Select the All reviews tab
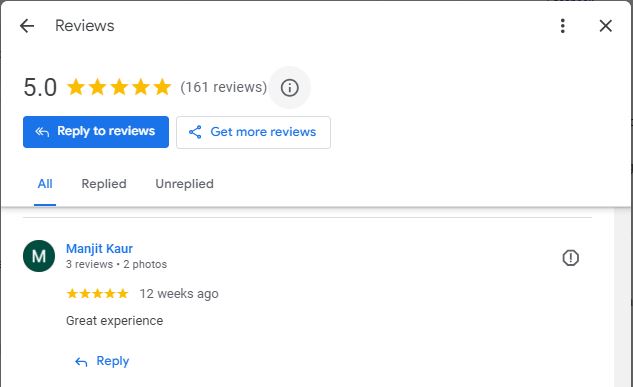This screenshot has width=633, height=387. click(45, 184)
